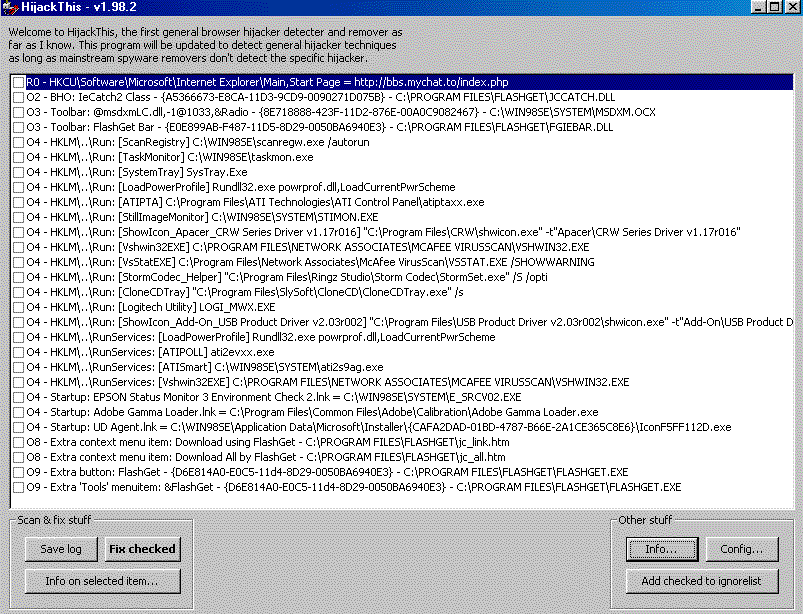Check the O9 Extra 'Tools' menuitem FlashGet checkbox
This screenshot has height=614, width=803.
(18, 488)
